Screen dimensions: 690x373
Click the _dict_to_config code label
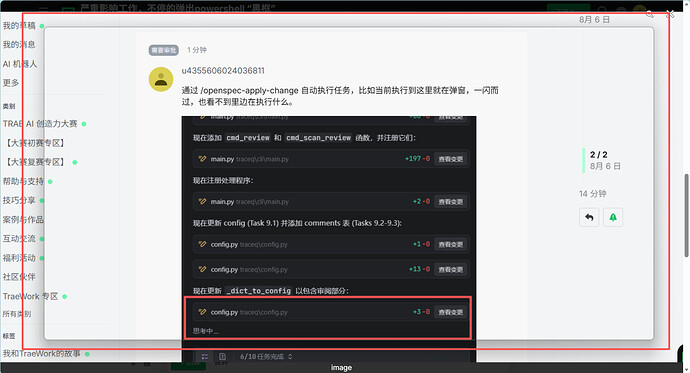[258, 291]
